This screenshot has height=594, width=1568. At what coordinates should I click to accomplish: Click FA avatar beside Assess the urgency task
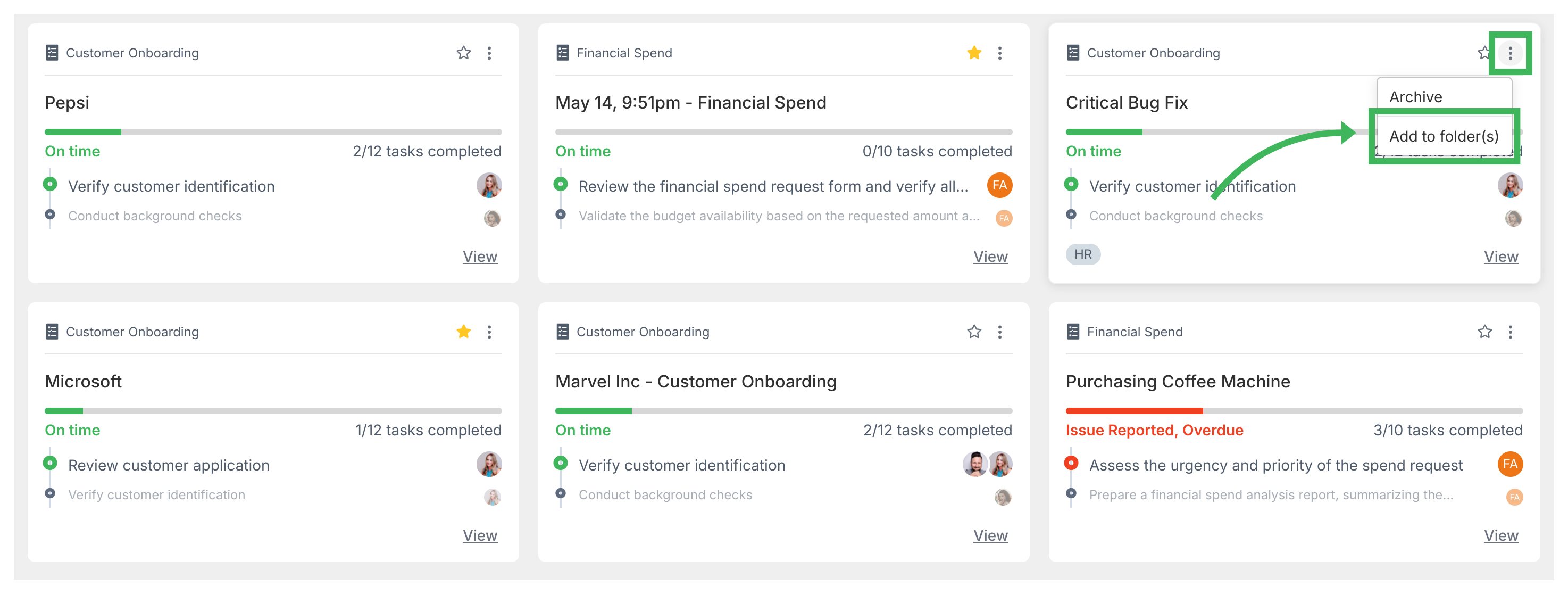point(1510,464)
